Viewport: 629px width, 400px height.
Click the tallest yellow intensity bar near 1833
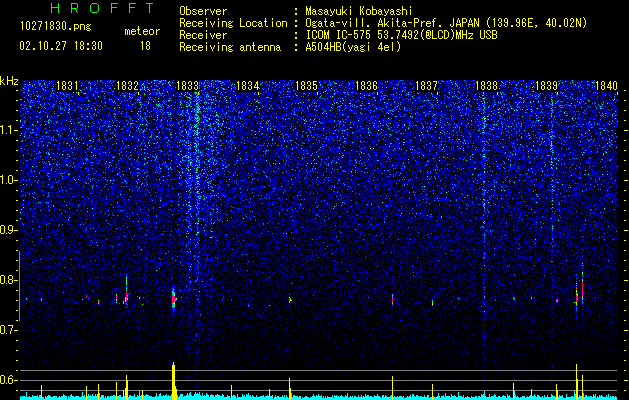174,379
